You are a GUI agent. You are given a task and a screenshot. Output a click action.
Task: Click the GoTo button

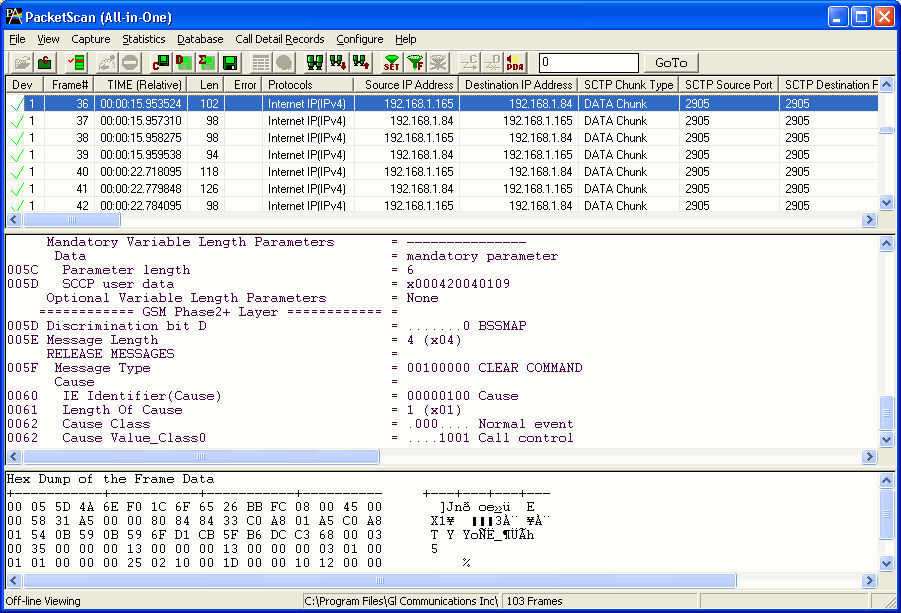pos(670,62)
